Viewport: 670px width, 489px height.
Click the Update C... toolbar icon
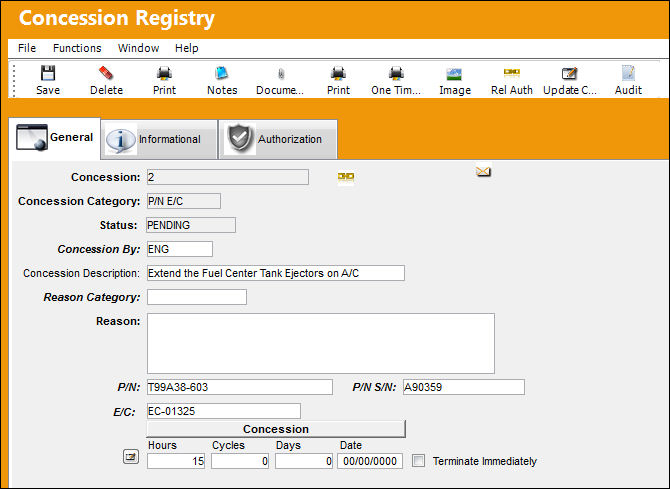click(x=570, y=80)
